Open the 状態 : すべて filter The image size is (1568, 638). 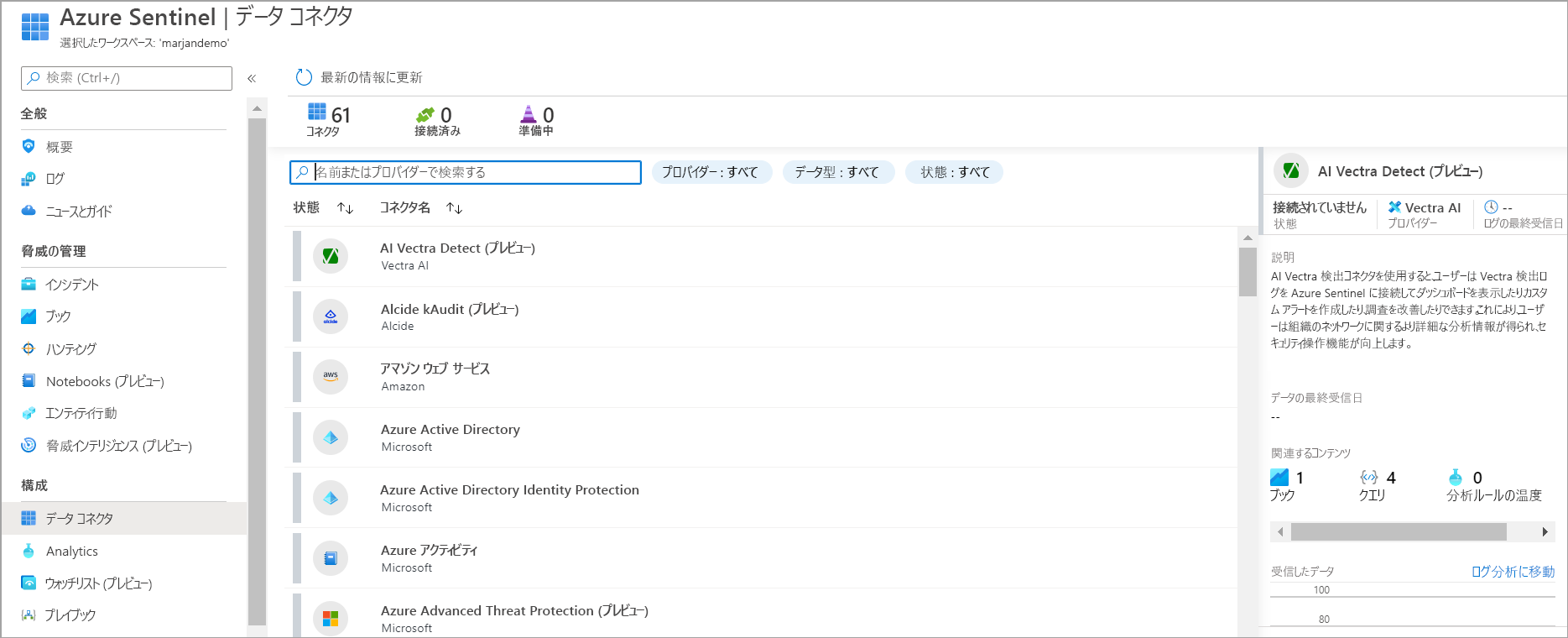(x=955, y=172)
